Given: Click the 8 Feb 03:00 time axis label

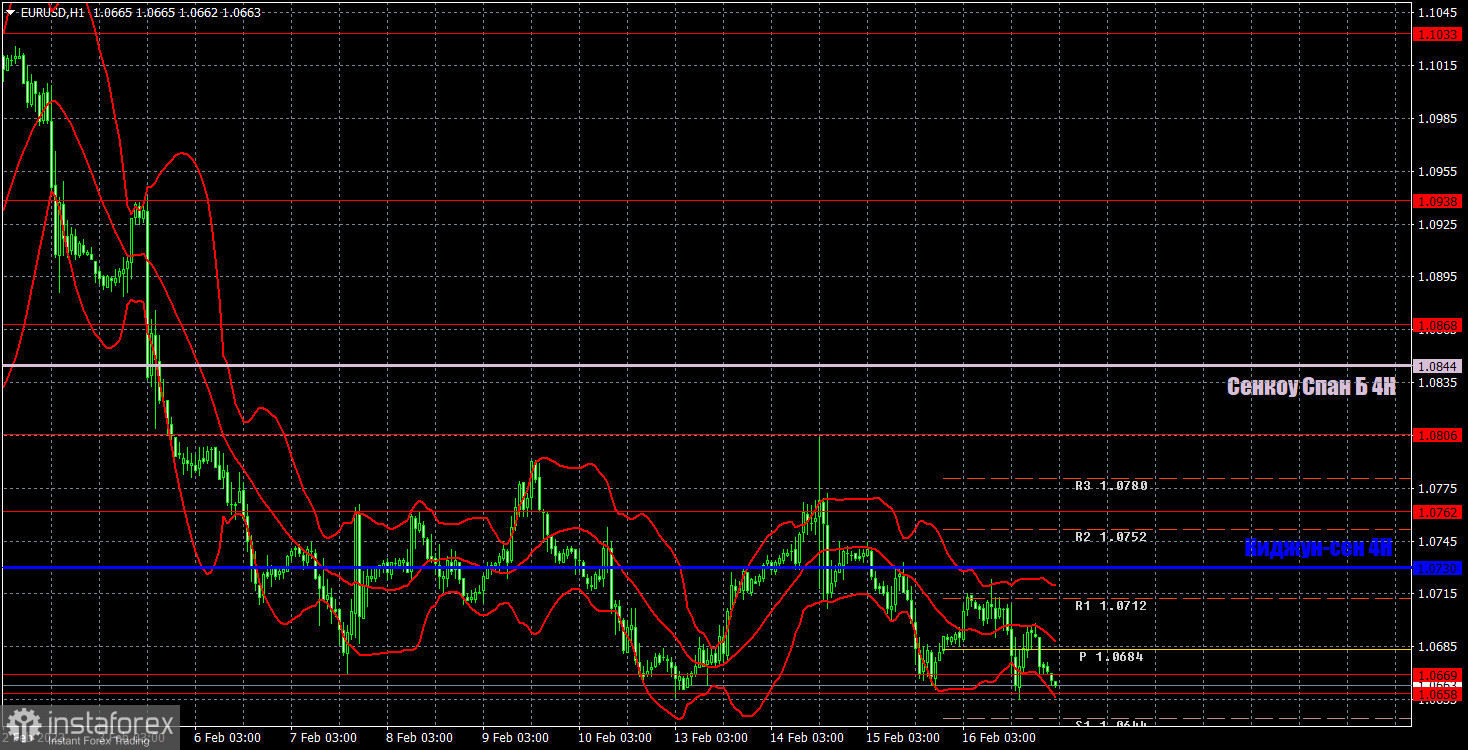Looking at the screenshot, I should (418, 738).
